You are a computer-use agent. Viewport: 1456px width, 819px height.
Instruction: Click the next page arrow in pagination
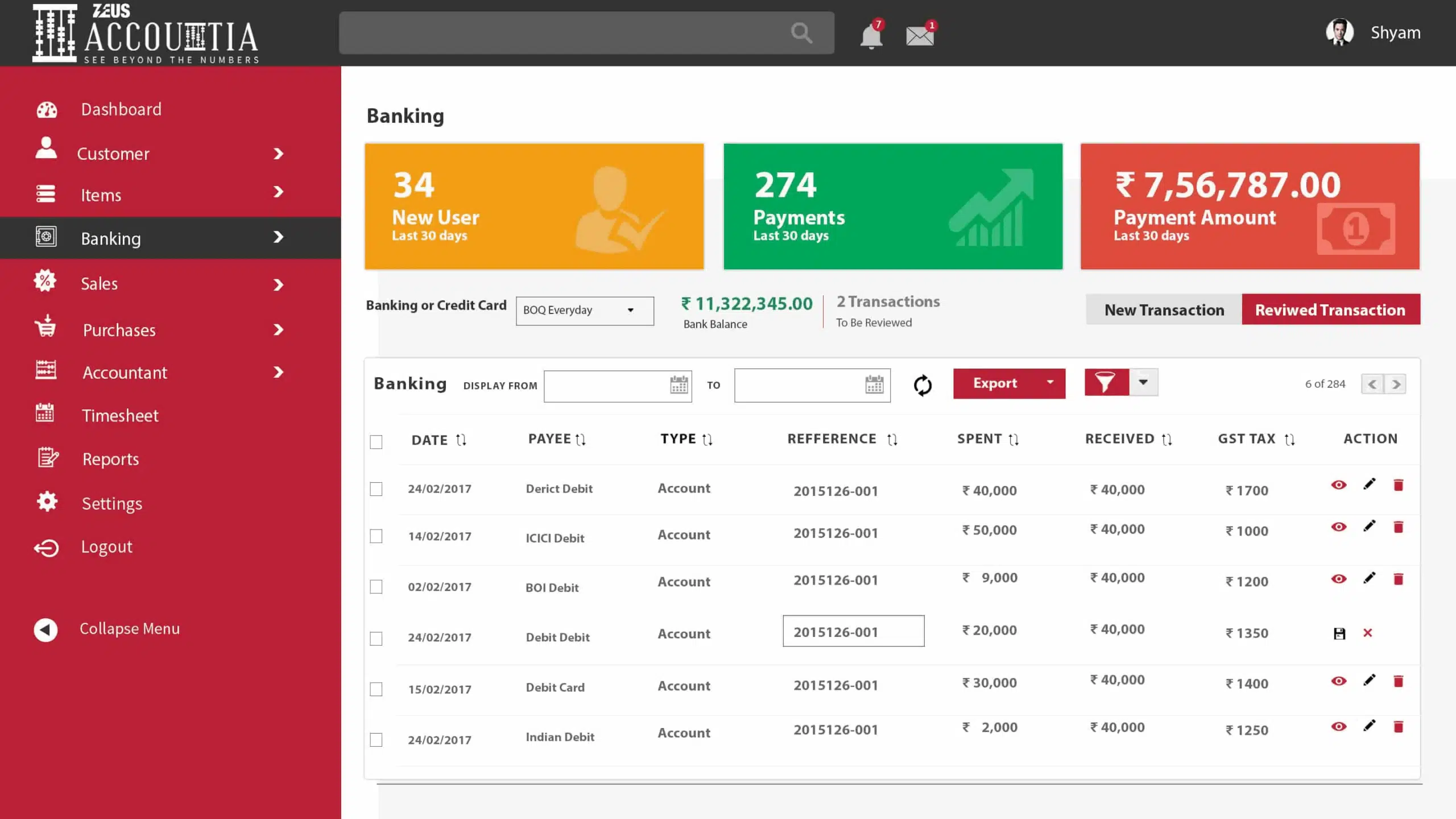point(1396,384)
